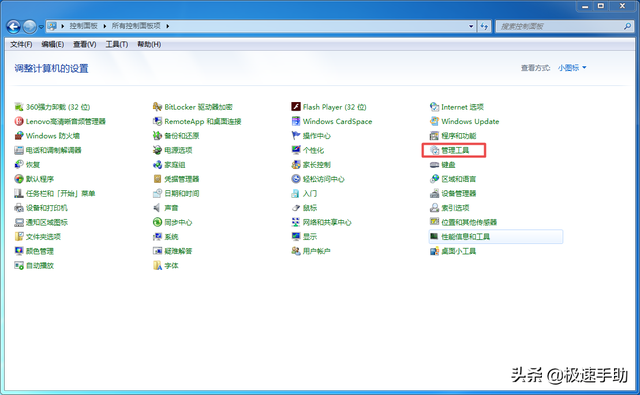Open the 管理工具 administrative tools link

click(x=455, y=150)
